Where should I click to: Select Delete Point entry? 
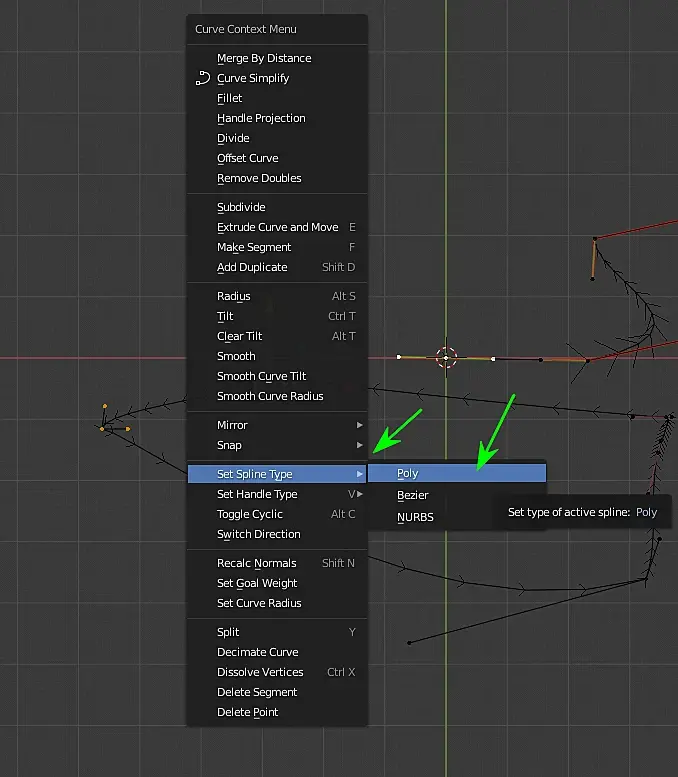tap(247, 712)
